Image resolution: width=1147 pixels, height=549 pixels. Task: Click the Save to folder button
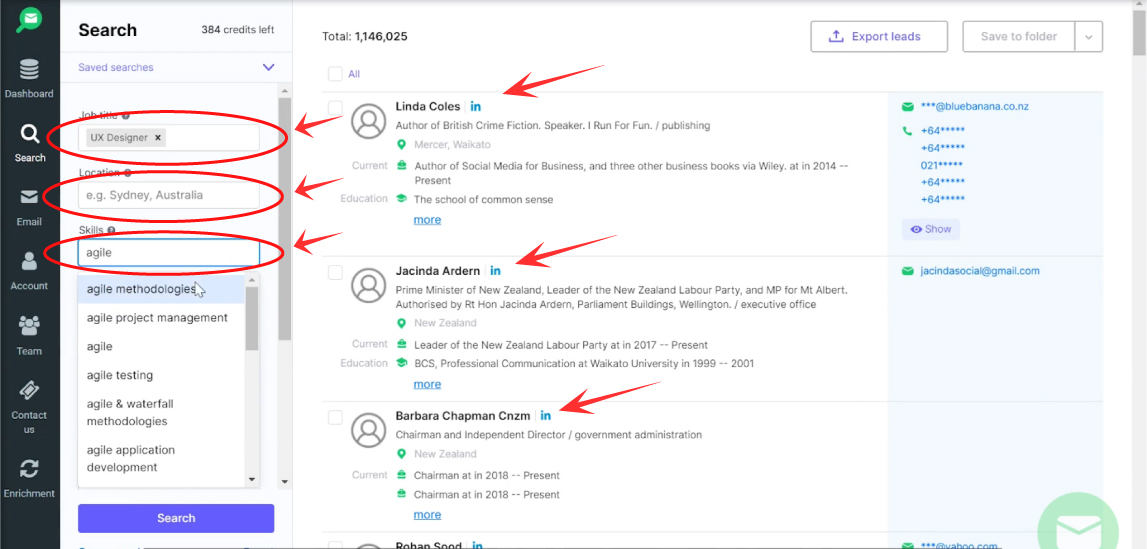pos(1018,37)
